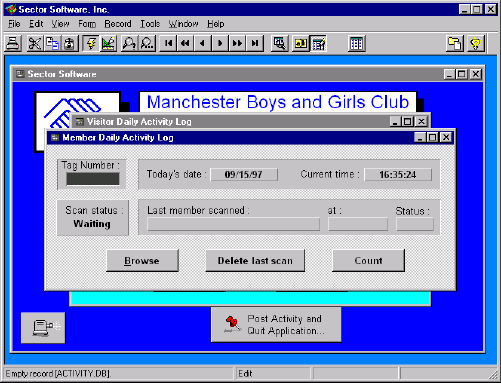The width and height of the screenshot is (501, 383).
Task: Click the Today's date field 09/15/97
Action: 244,175
